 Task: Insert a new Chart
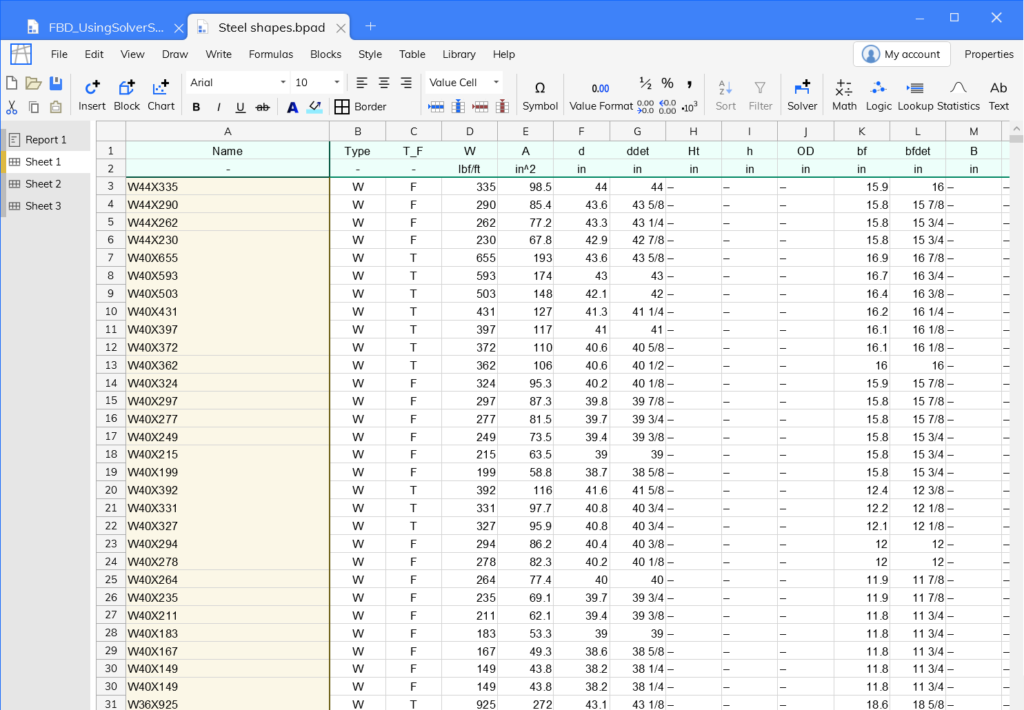[160, 93]
